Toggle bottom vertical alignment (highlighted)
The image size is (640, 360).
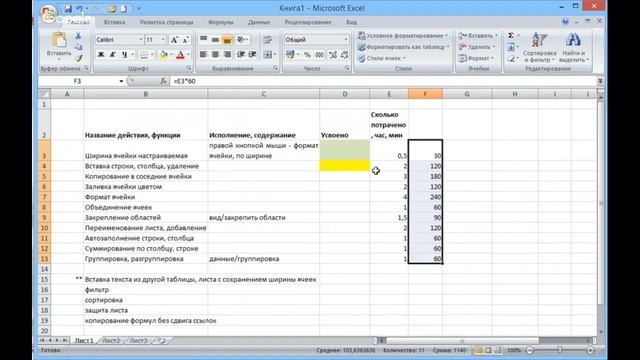point(227,40)
